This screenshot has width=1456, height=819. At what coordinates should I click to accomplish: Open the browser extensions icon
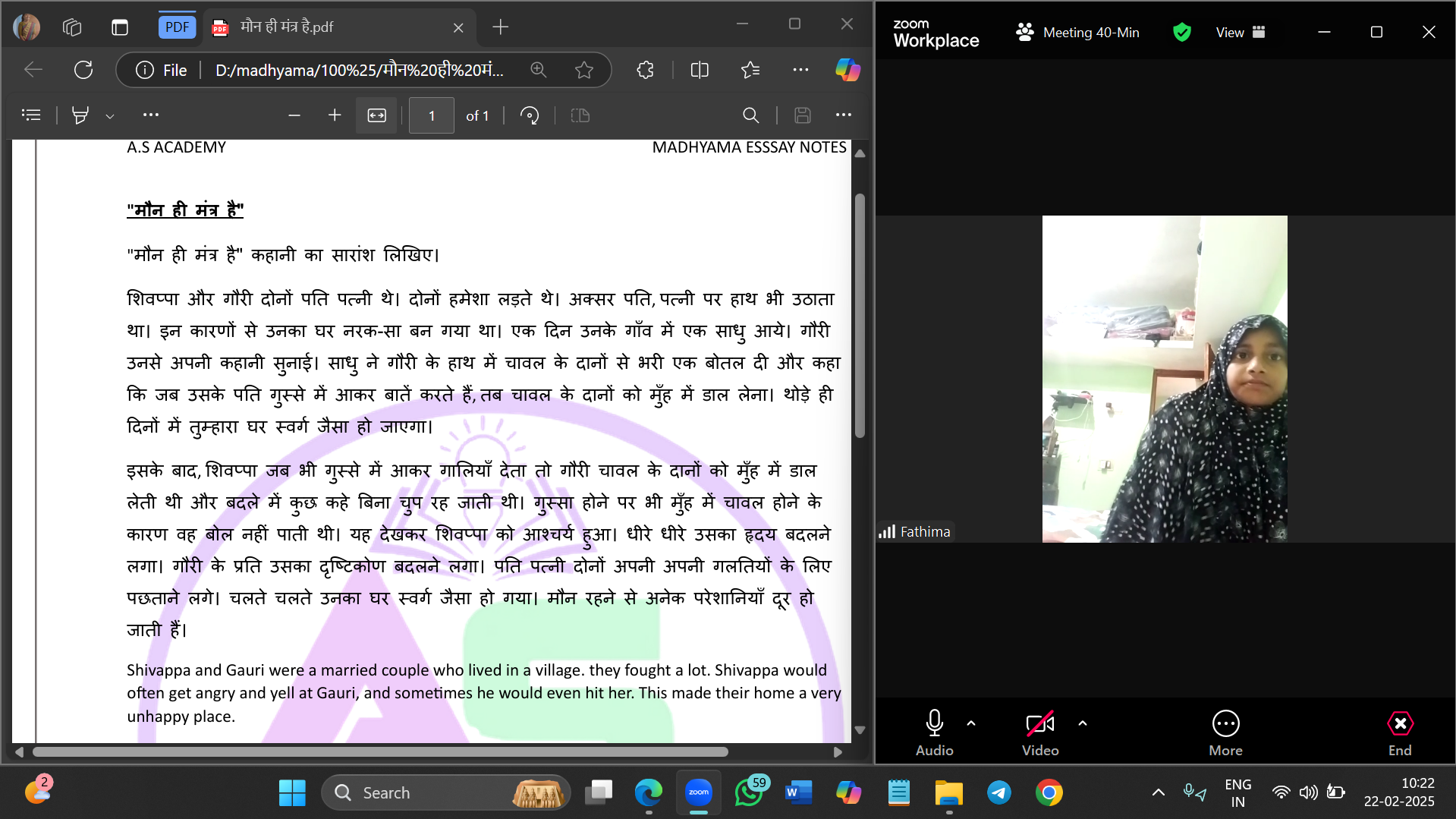point(645,71)
